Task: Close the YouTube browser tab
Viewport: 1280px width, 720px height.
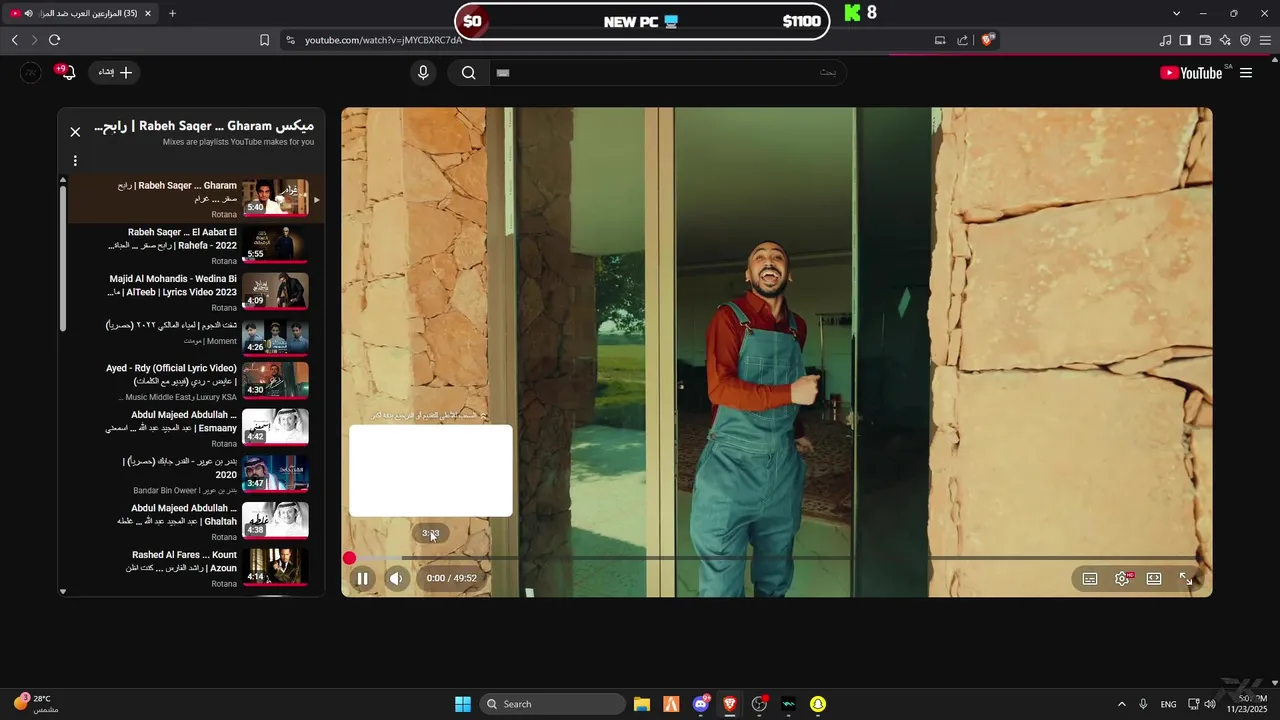Action: point(148,13)
